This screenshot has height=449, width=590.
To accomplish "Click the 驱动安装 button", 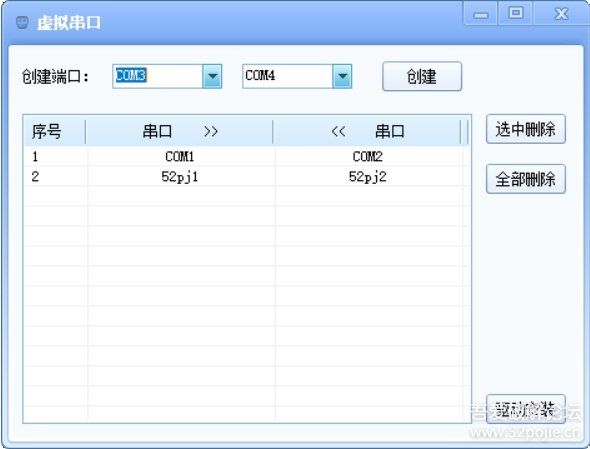I will click(526, 409).
